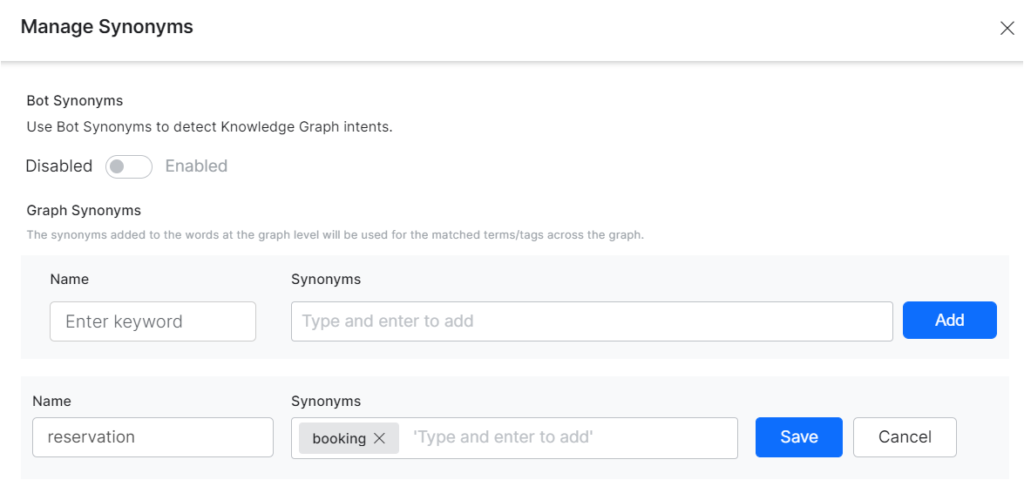Click the Disabled label beside the switch
The width and height of the screenshot is (1024, 480).
point(59,166)
